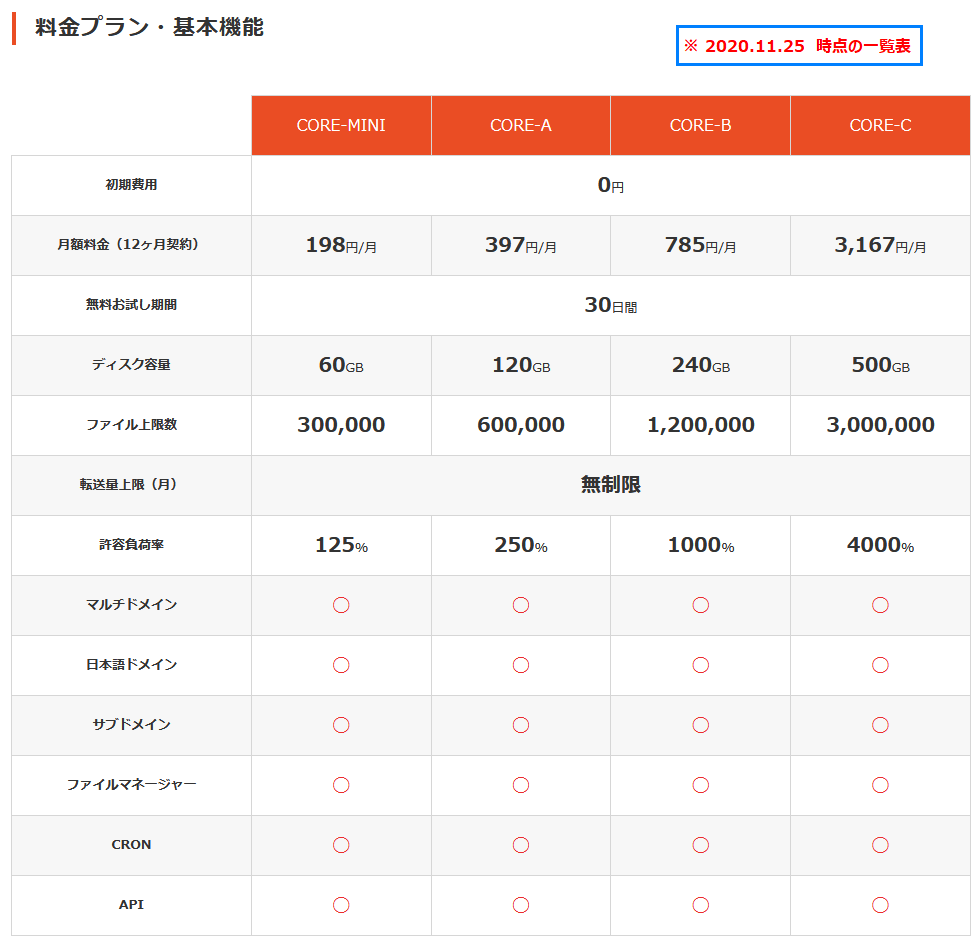Click the CORE-B plan header
Viewport: 980px width, 946px height.
click(x=701, y=125)
